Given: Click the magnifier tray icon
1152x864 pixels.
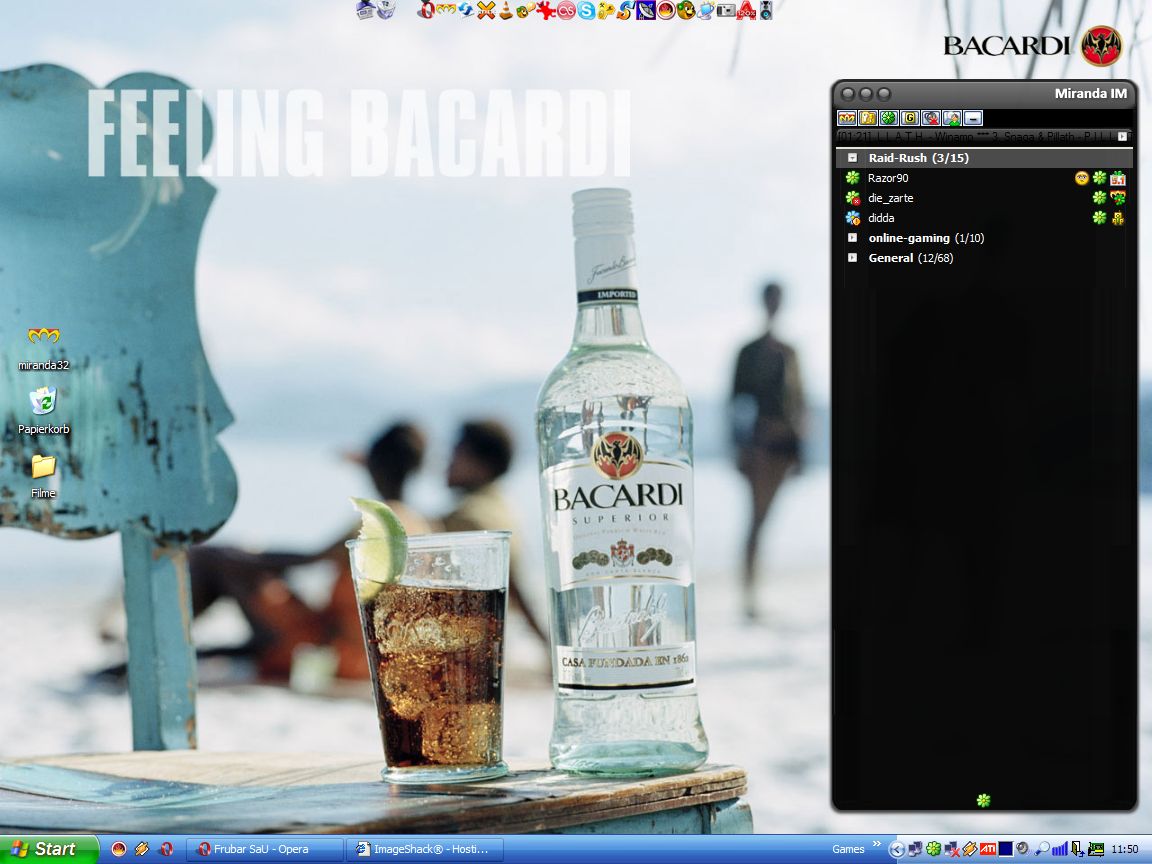Looking at the screenshot, I should click(x=1042, y=849).
